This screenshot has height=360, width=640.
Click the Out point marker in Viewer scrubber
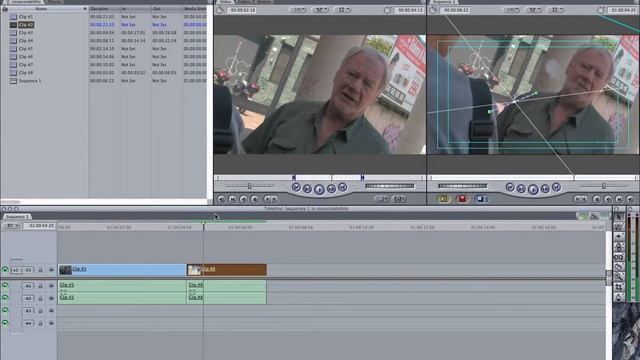pos(362,178)
